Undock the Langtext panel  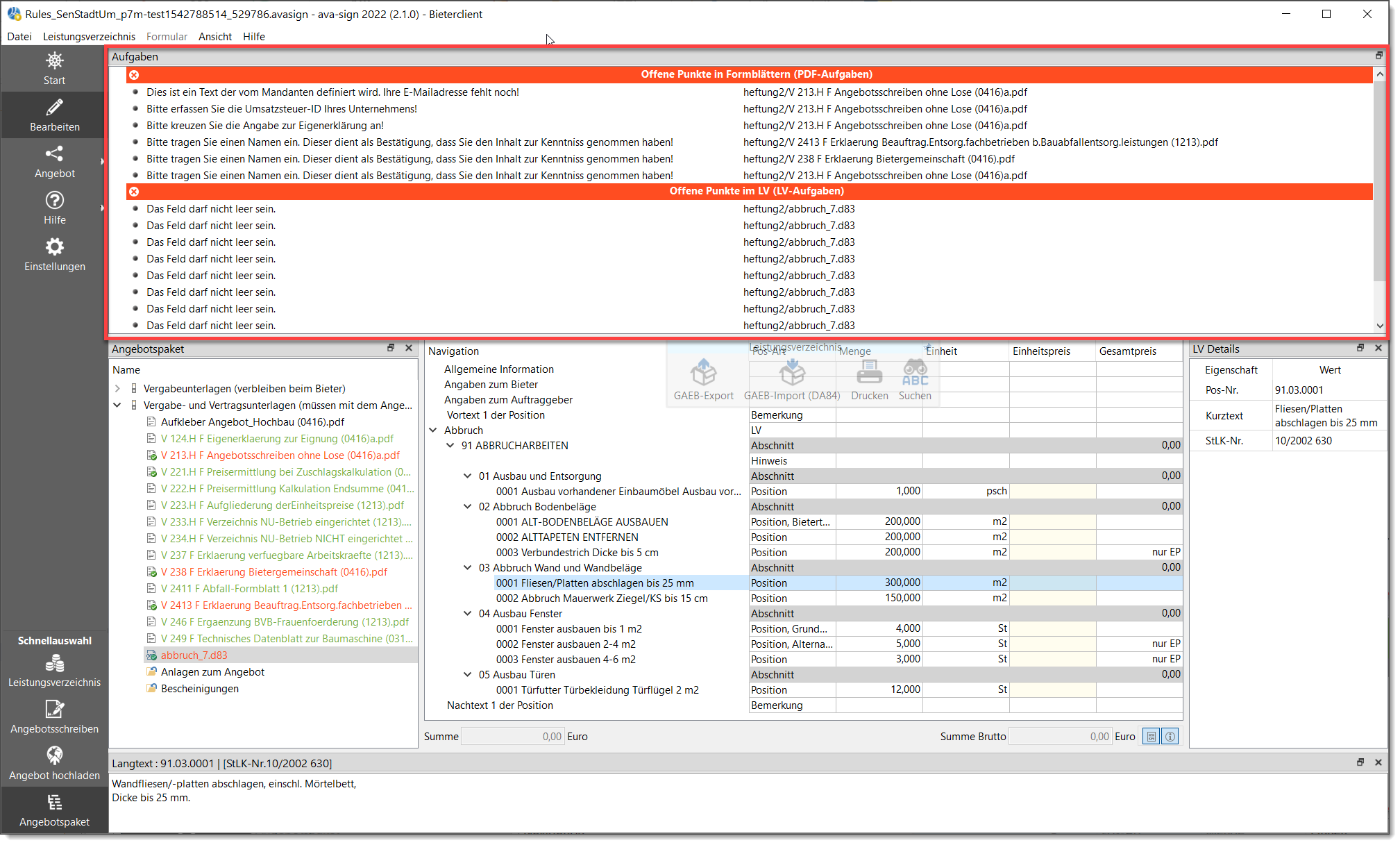[1360, 762]
